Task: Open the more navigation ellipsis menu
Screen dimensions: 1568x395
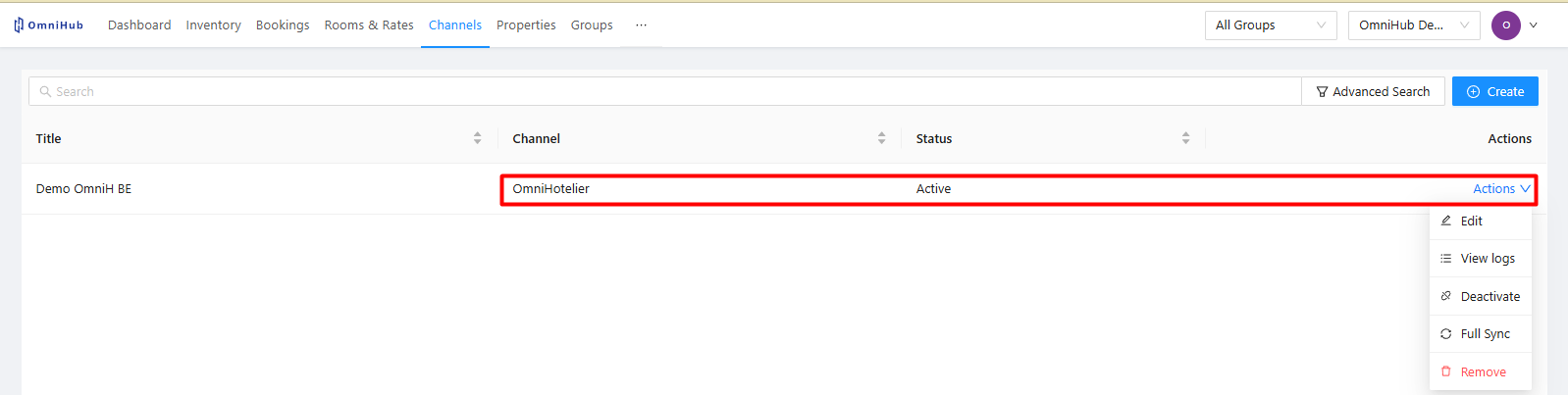Action: tap(641, 25)
